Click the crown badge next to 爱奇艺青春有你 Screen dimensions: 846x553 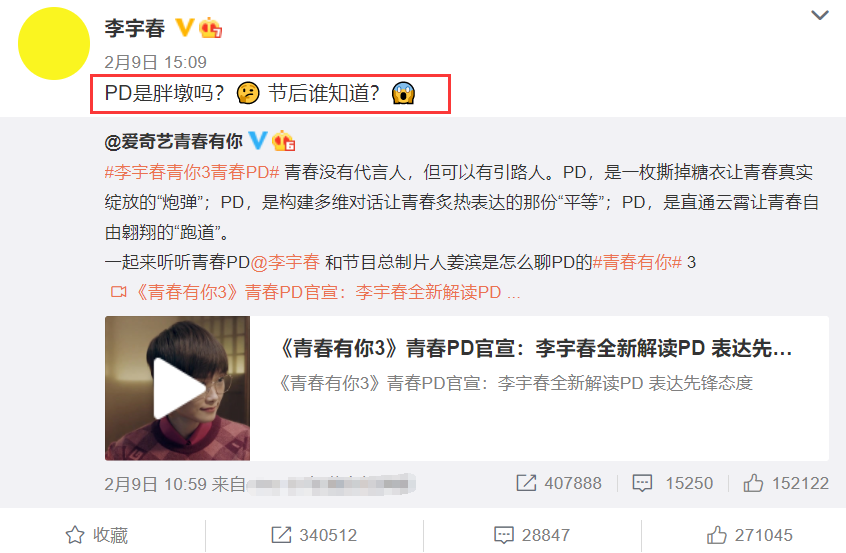pos(283,141)
